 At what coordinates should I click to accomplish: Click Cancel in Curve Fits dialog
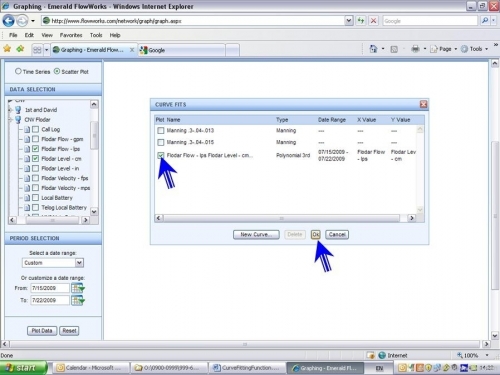337,234
